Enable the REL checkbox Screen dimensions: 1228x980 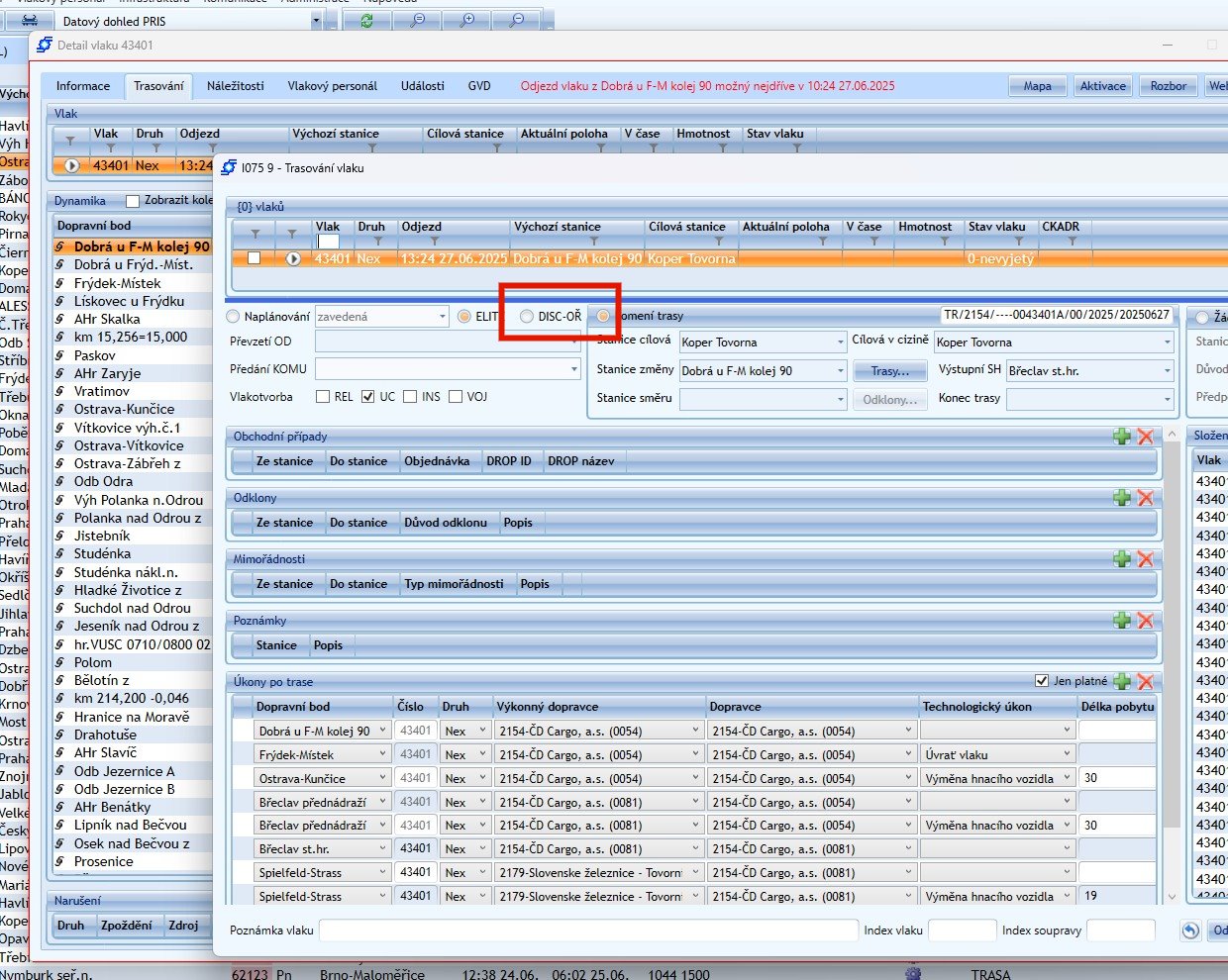[323, 397]
